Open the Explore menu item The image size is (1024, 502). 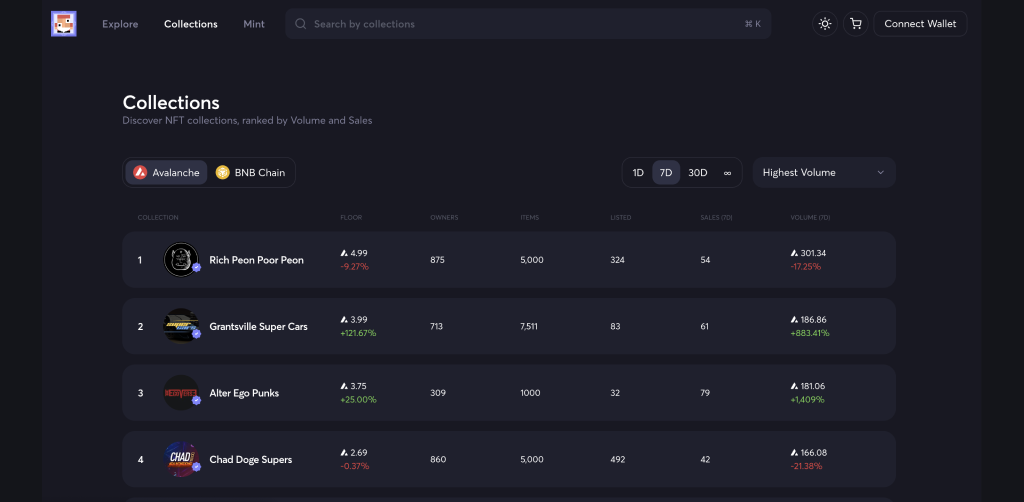[x=120, y=24]
